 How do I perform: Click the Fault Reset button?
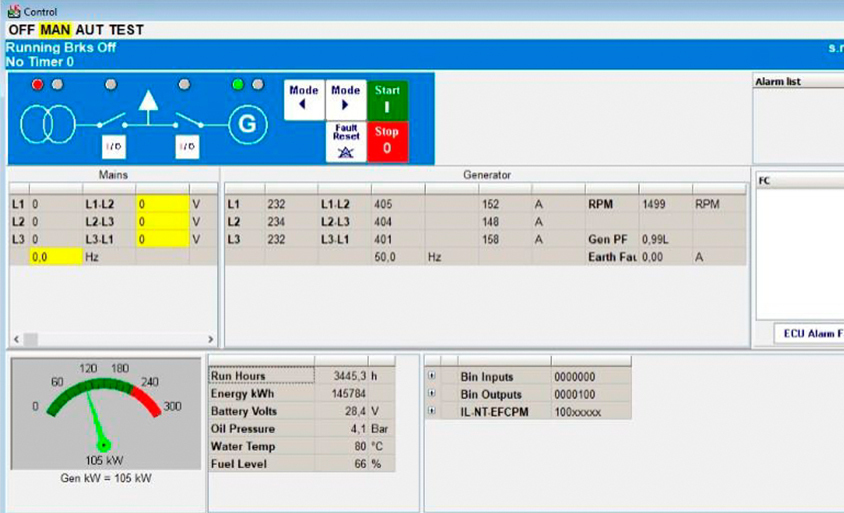(x=346, y=142)
